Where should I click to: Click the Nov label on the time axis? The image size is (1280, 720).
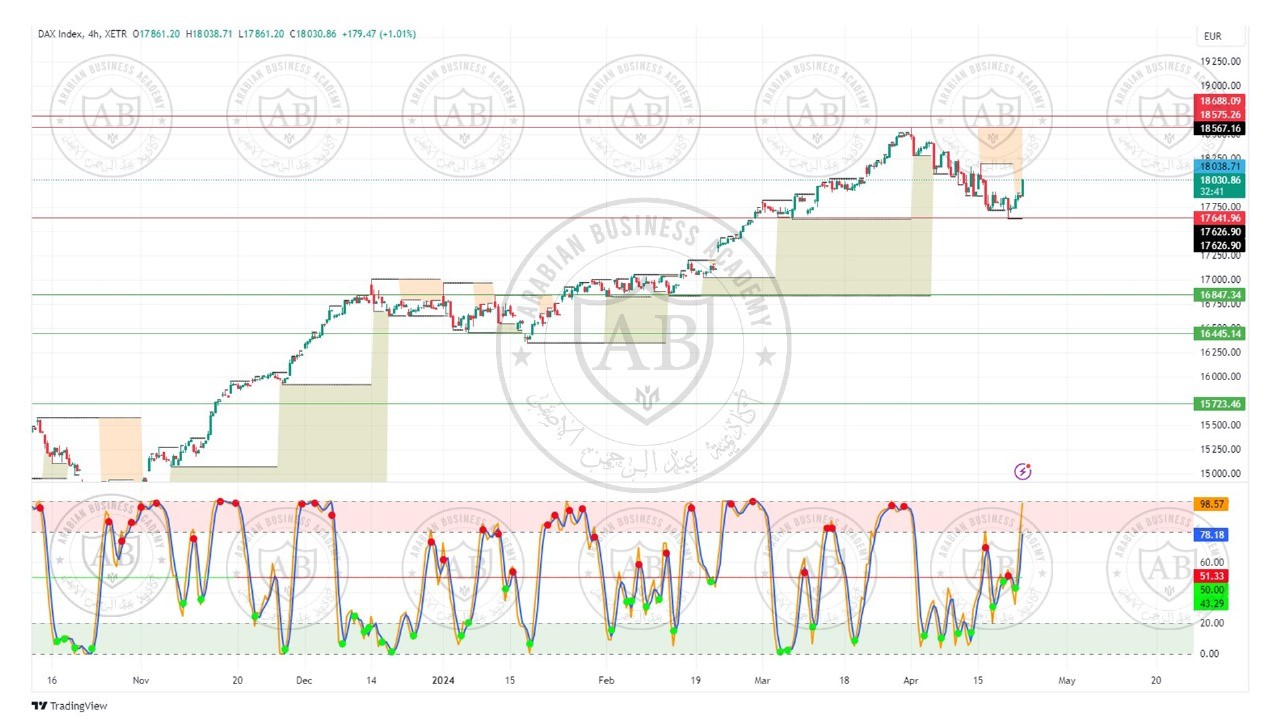click(x=140, y=680)
